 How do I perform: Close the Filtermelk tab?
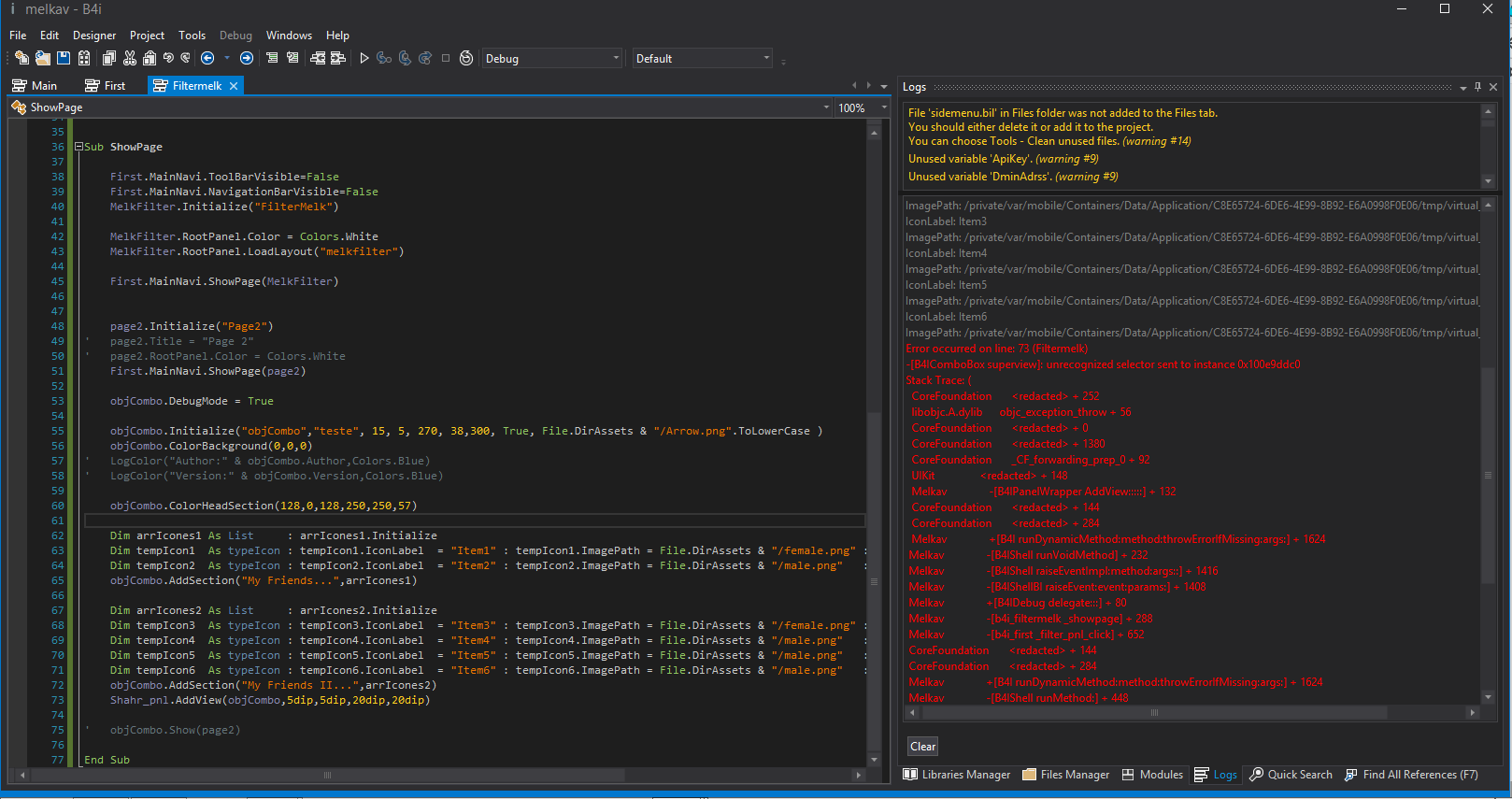(234, 86)
